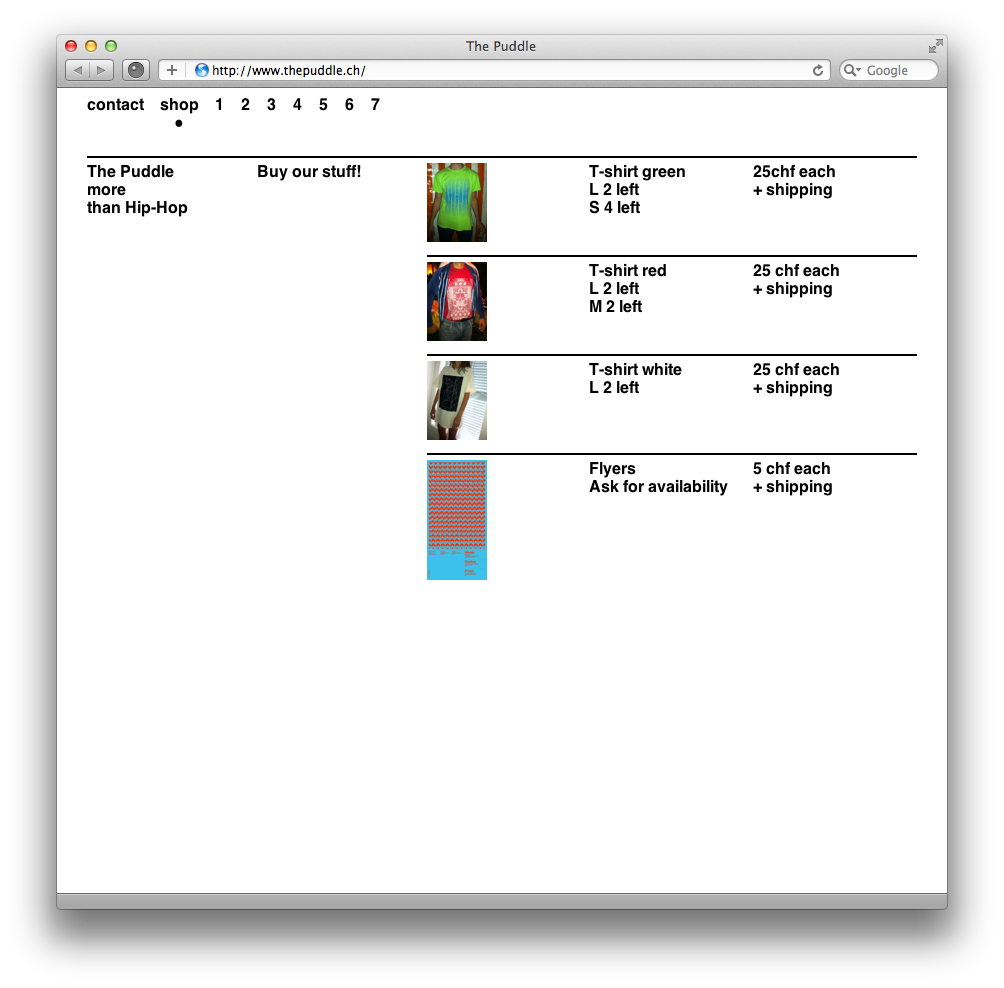The height and width of the screenshot is (988, 1004).
Task: Open the green T-shirt photo
Action: (457, 202)
